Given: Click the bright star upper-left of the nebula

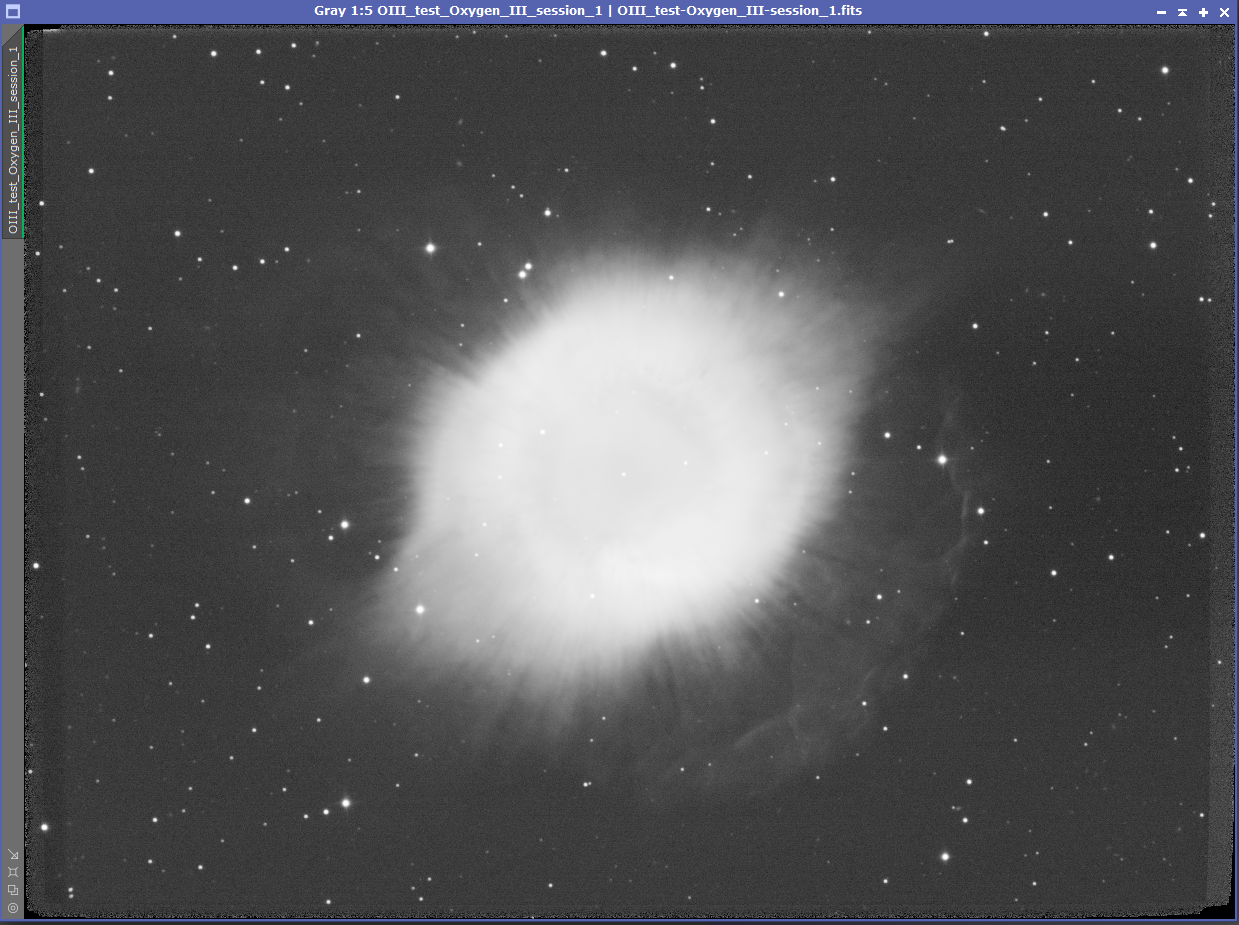Looking at the screenshot, I should pos(431,248).
